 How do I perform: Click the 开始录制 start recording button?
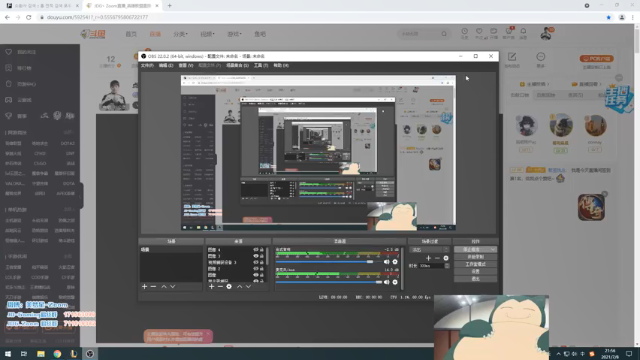(x=475, y=257)
